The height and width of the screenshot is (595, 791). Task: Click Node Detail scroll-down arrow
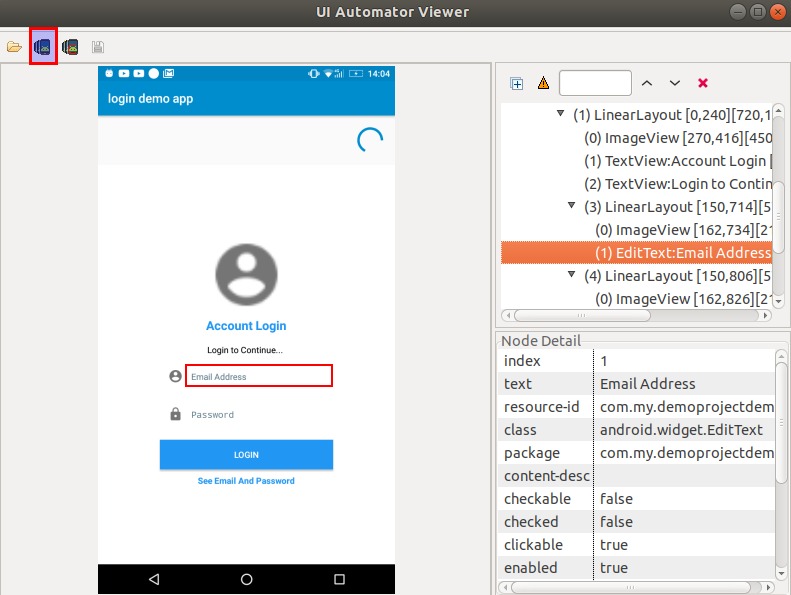coord(781,574)
